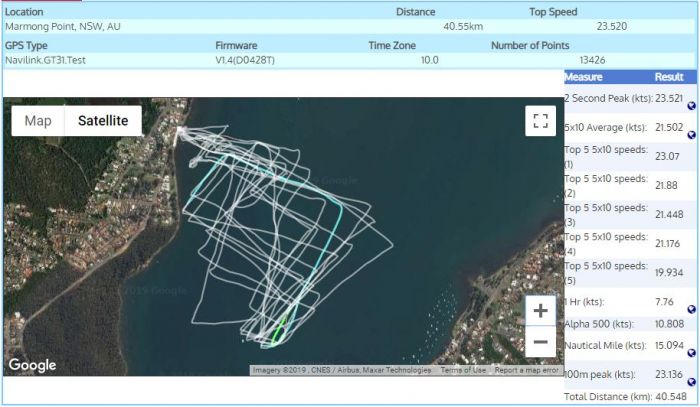Zoom in on the map

point(540,310)
